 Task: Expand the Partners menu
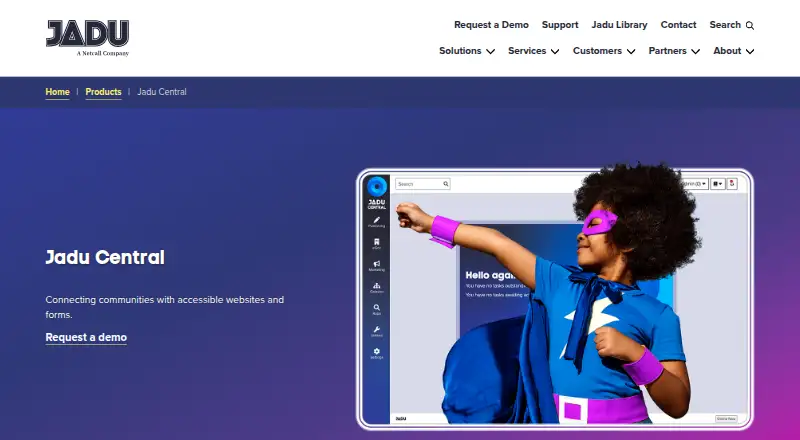pyautogui.click(x=674, y=51)
